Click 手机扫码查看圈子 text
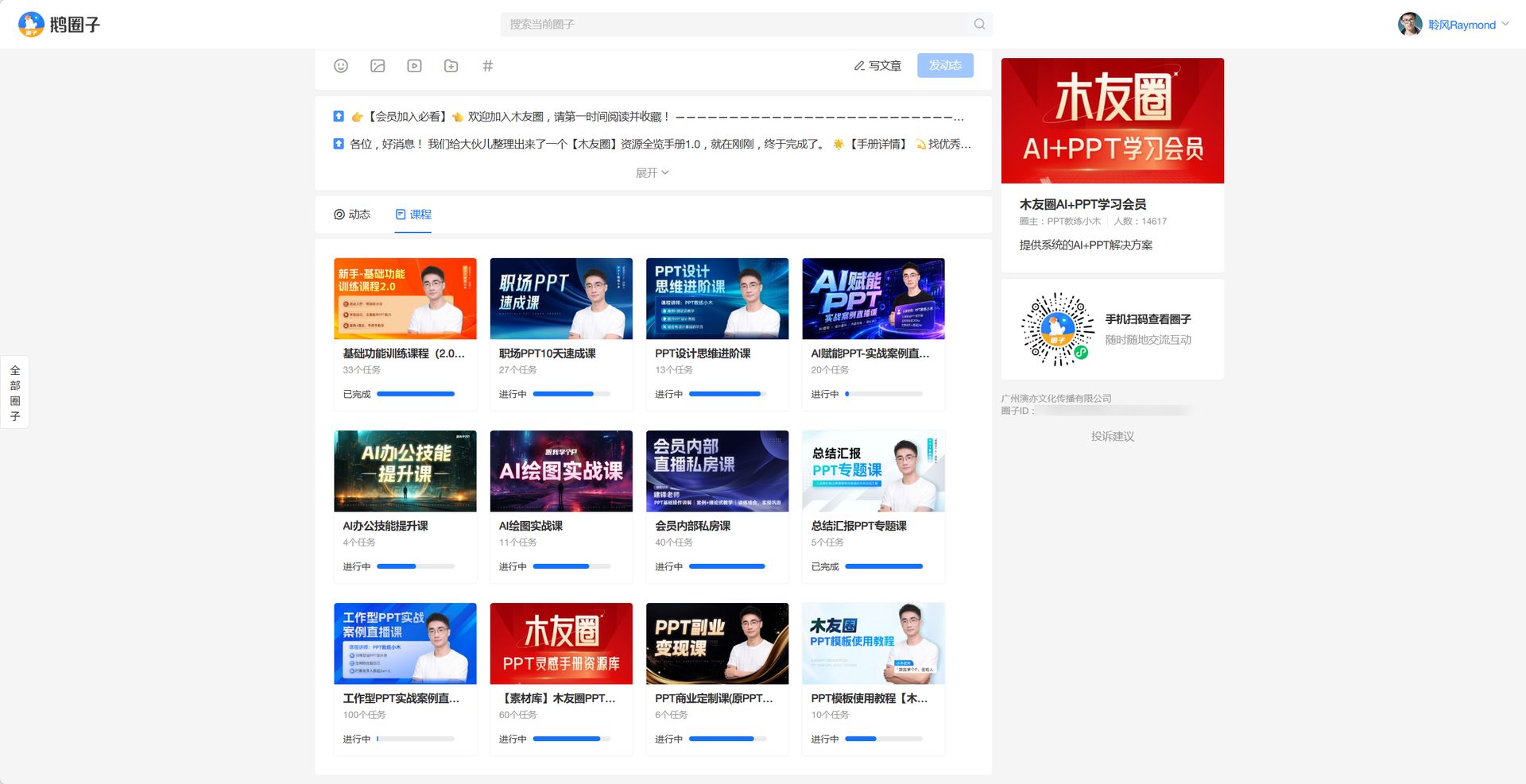The width and height of the screenshot is (1526, 784). [1148, 319]
